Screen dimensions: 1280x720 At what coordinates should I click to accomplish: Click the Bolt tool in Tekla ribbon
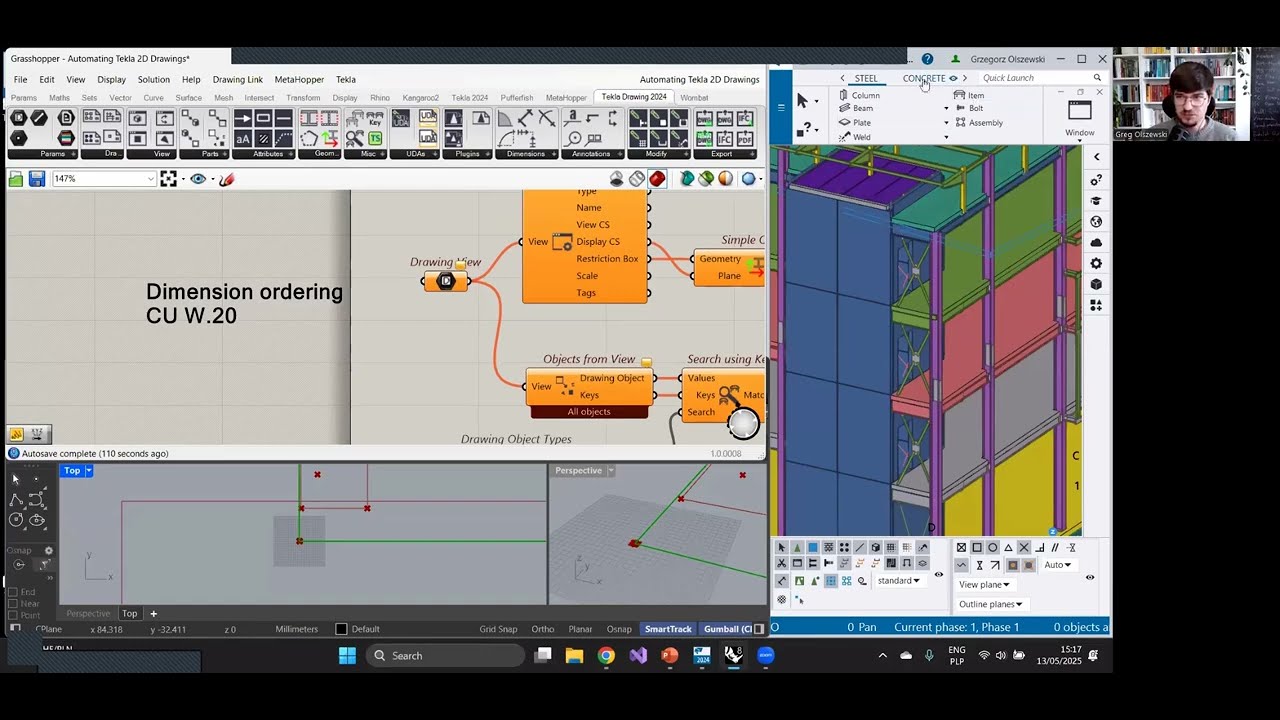point(969,108)
